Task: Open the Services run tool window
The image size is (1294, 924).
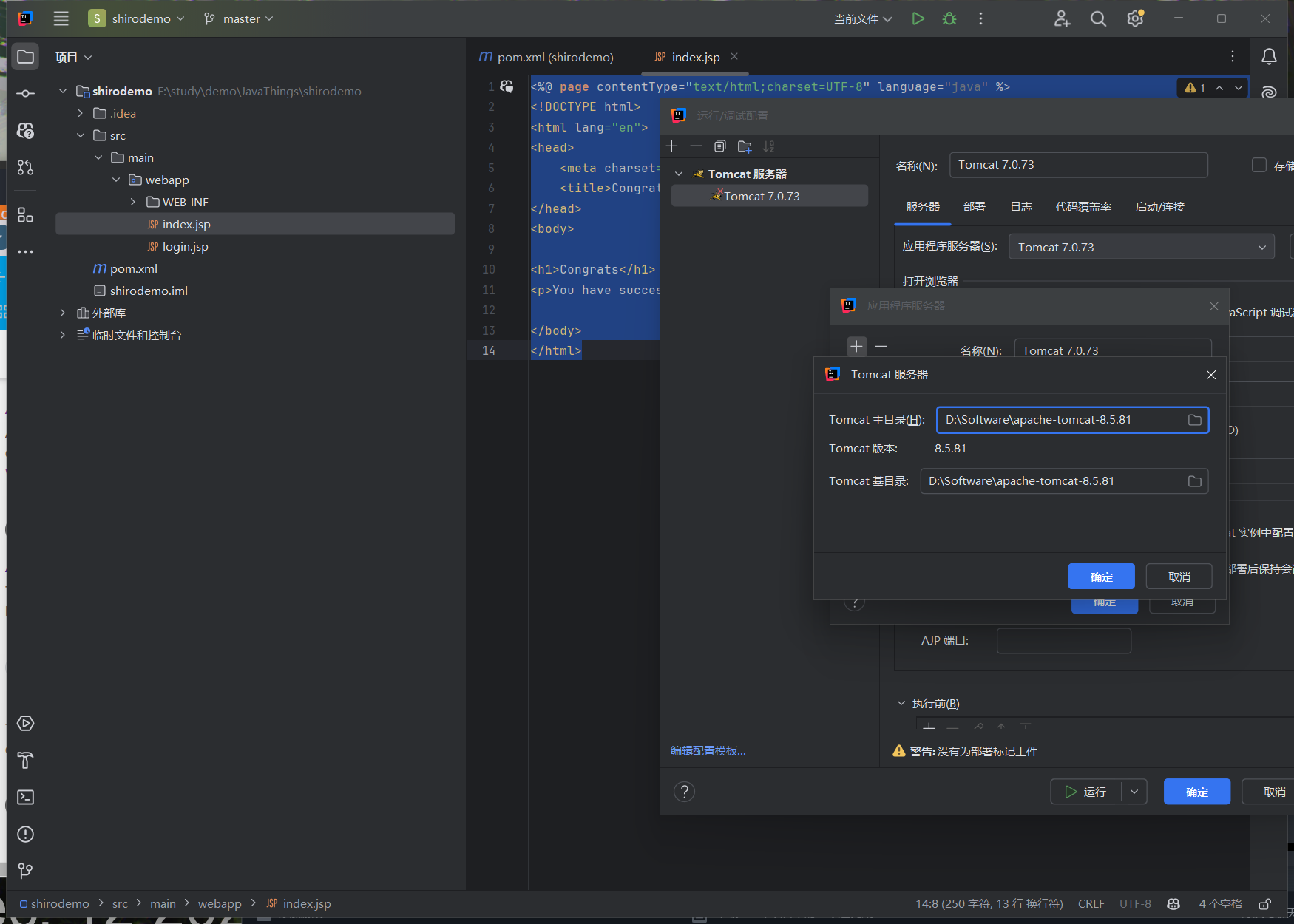Action: pyautogui.click(x=25, y=723)
